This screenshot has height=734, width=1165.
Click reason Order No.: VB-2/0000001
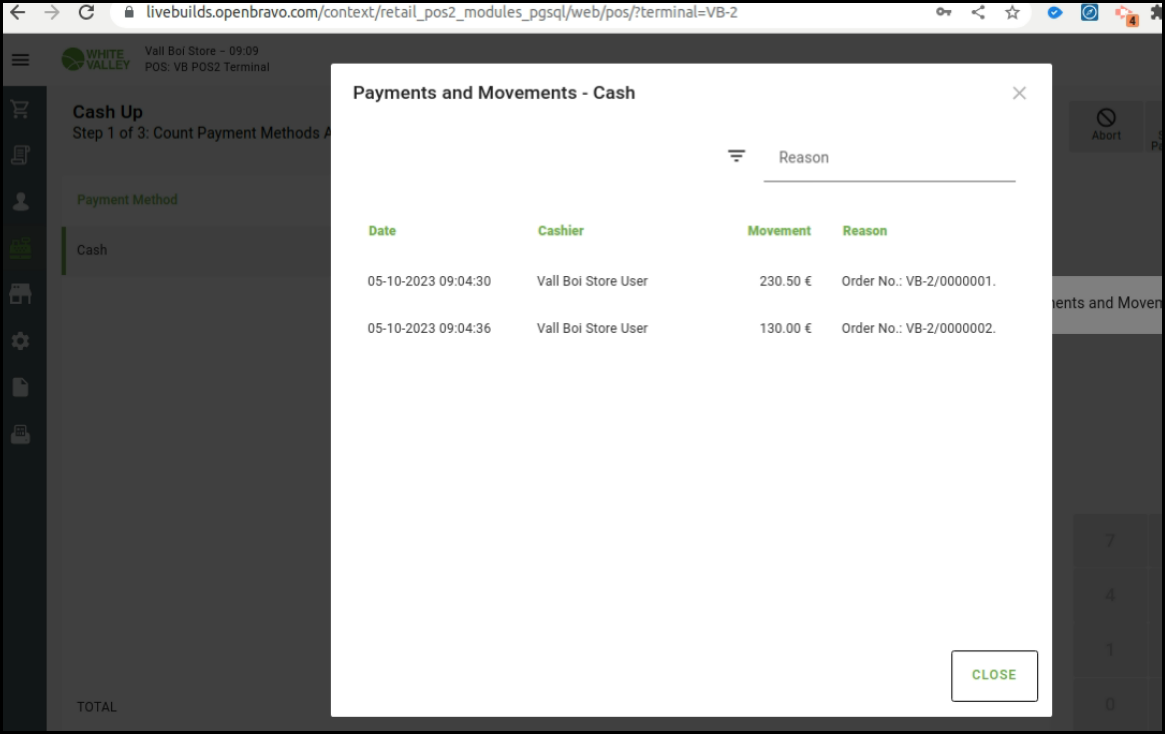pos(918,282)
